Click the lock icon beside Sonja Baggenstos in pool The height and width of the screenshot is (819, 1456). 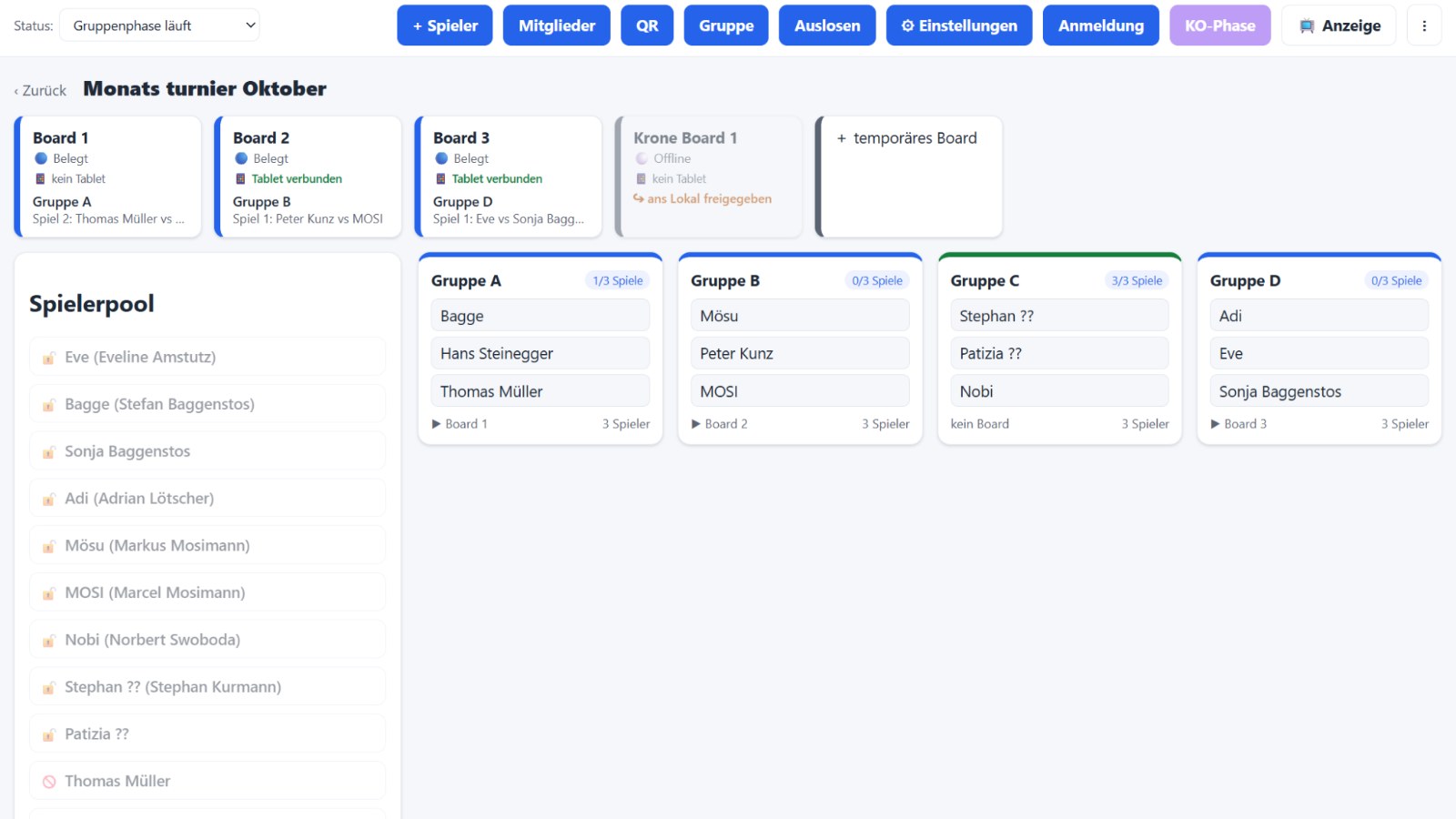(x=49, y=452)
